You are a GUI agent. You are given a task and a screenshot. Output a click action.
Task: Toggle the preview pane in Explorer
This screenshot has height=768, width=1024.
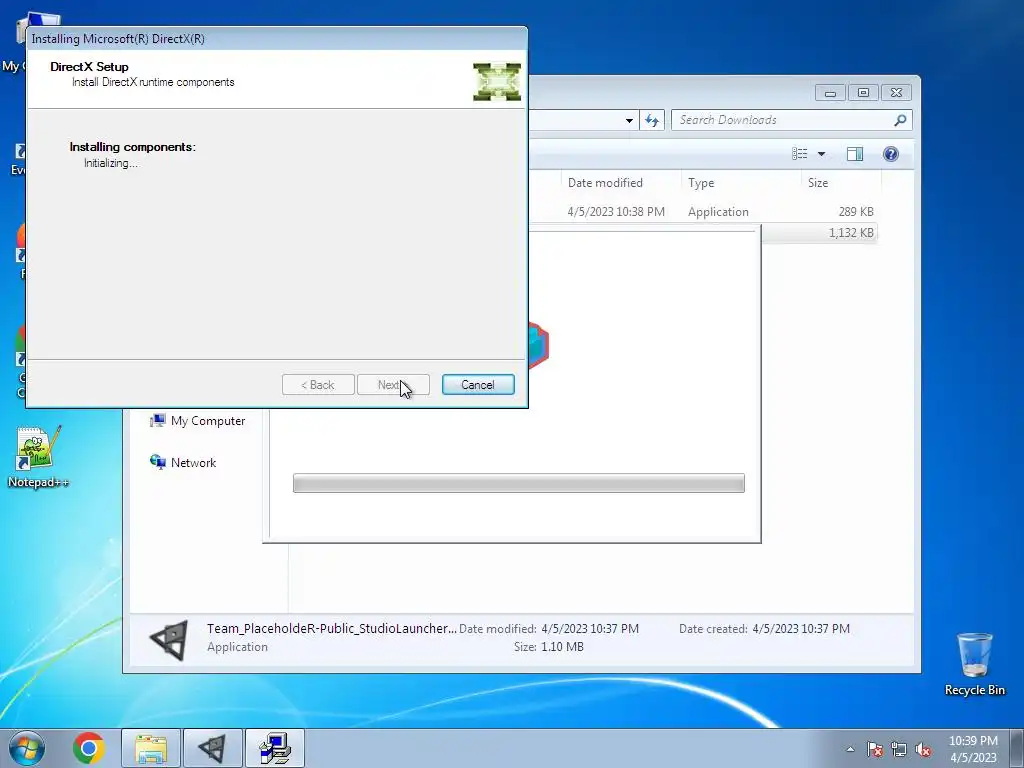[x=854, y=153]
